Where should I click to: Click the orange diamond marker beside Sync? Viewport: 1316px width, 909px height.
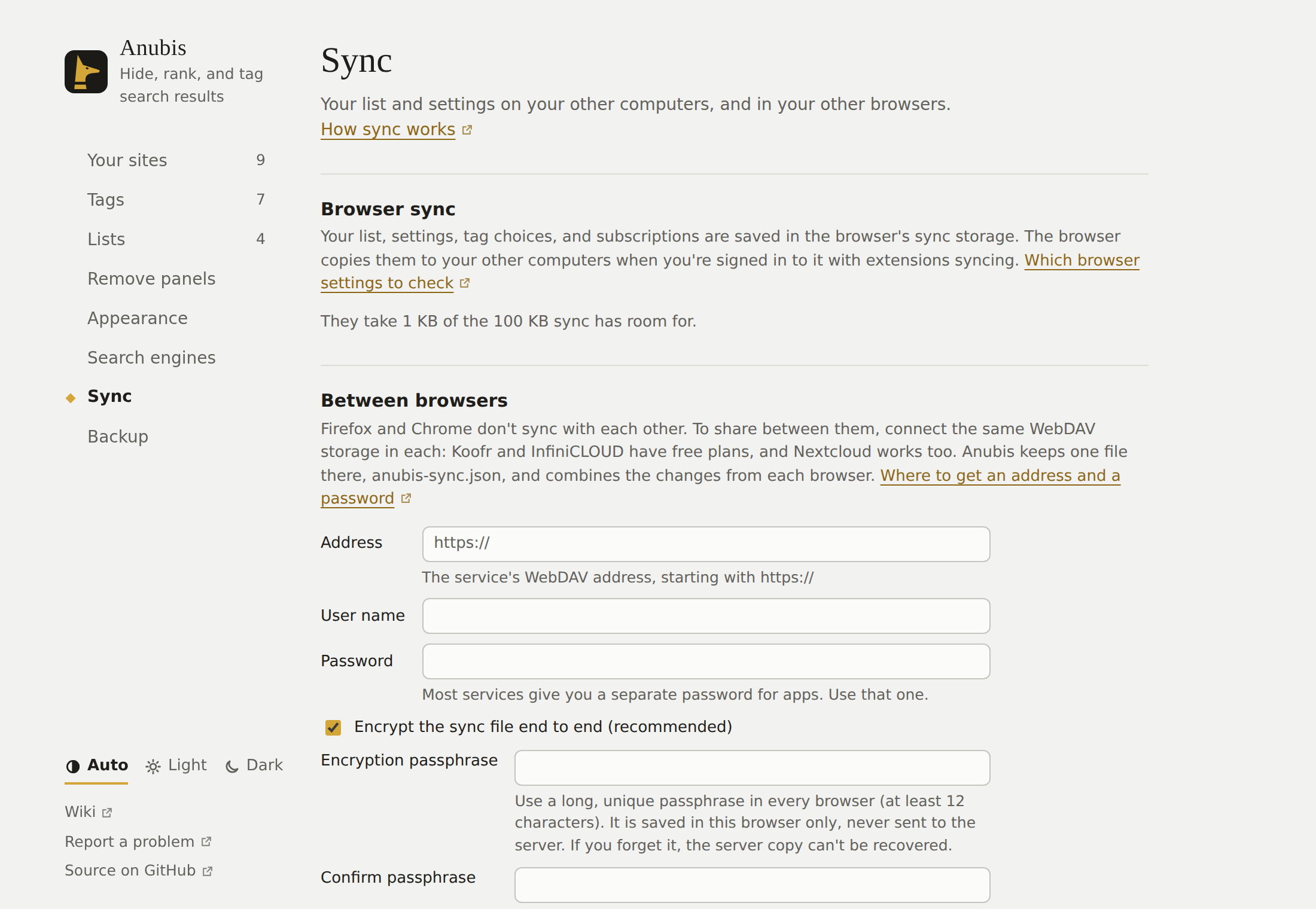[71, 398]
